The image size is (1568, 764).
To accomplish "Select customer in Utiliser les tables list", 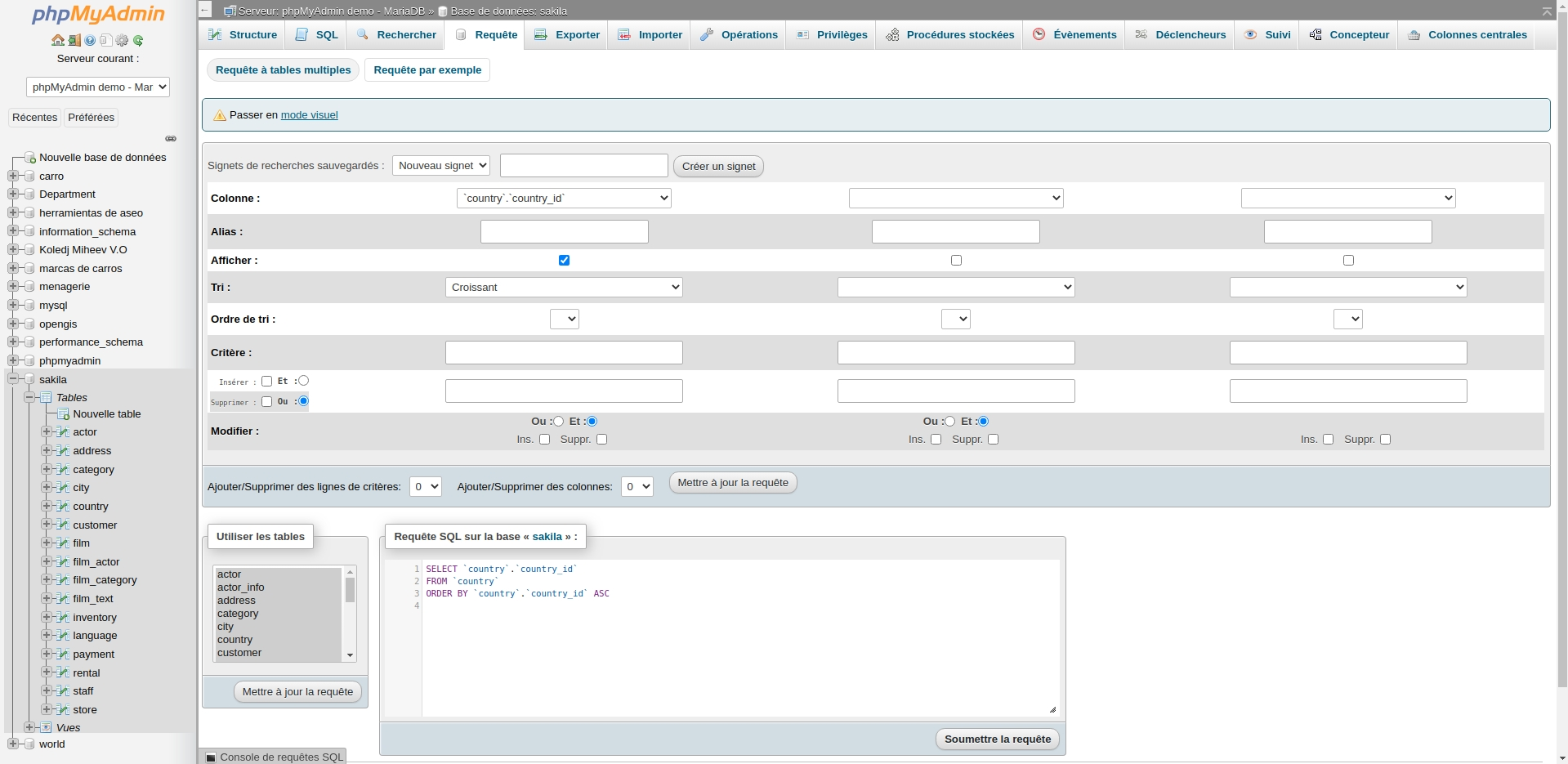I will pyautogui.click(x=278, y=653).
